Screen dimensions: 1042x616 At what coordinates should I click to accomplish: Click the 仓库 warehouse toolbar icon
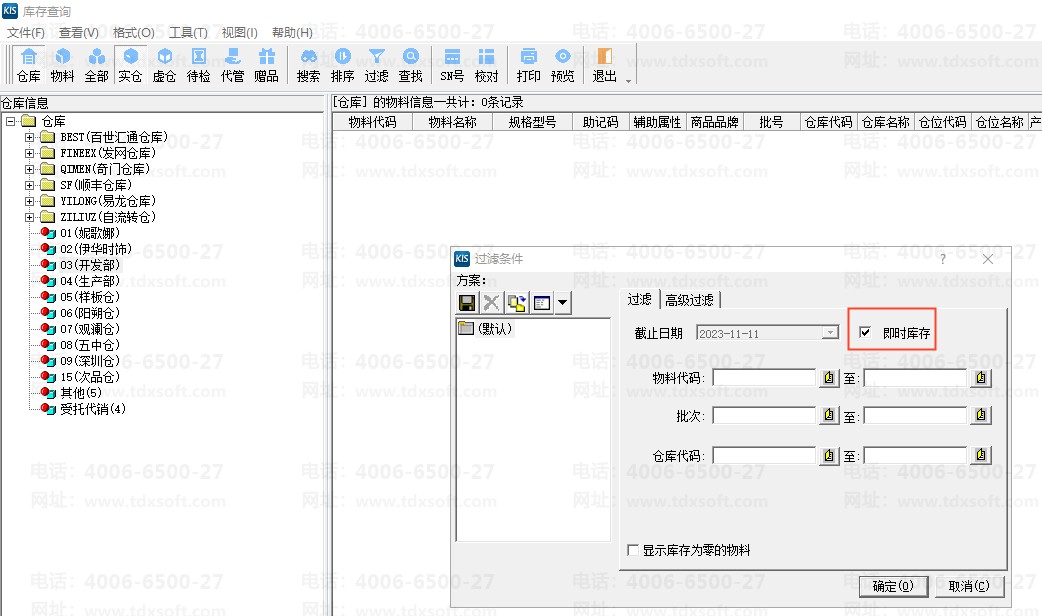coord(29,64)
